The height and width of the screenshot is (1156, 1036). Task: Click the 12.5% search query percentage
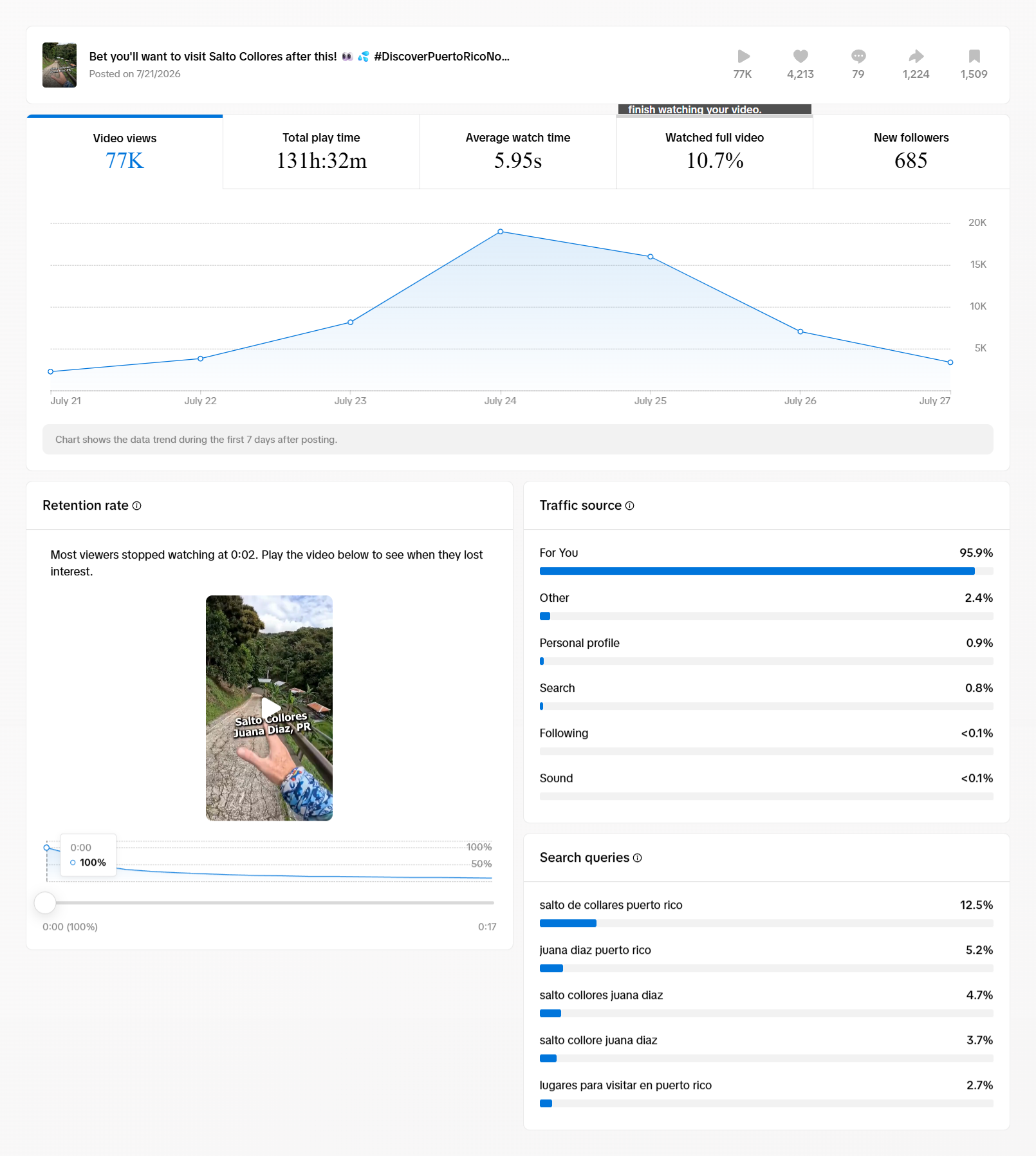pos(976,905)
